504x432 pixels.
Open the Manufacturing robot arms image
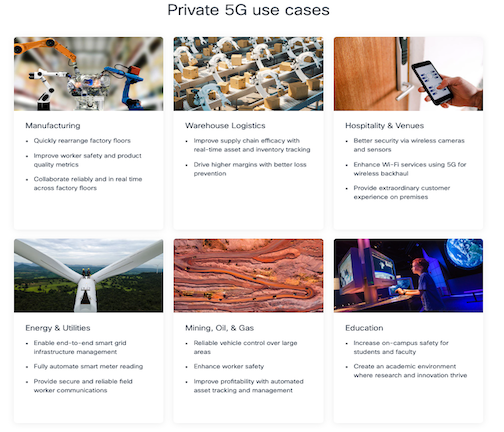[89, 74]
